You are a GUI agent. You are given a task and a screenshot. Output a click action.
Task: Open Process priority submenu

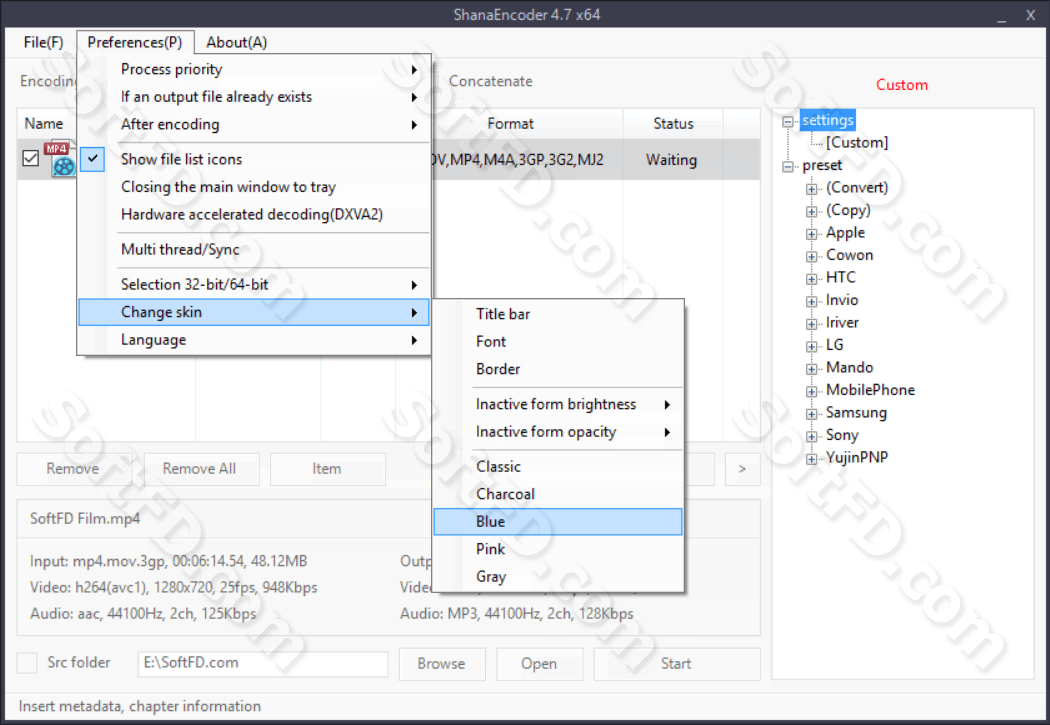pos(254,70)
